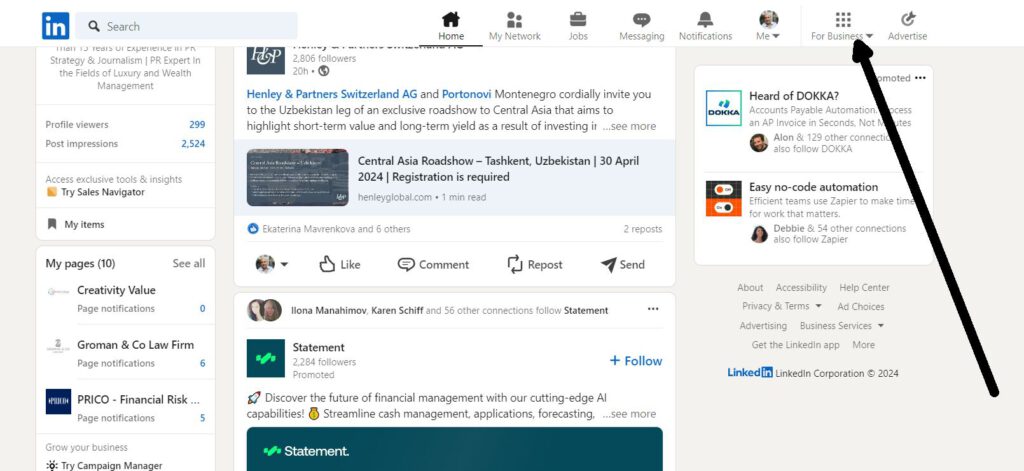Viewport: 1024px width, 471px height.
Task: Open See all for My pages
Action: 189,263
